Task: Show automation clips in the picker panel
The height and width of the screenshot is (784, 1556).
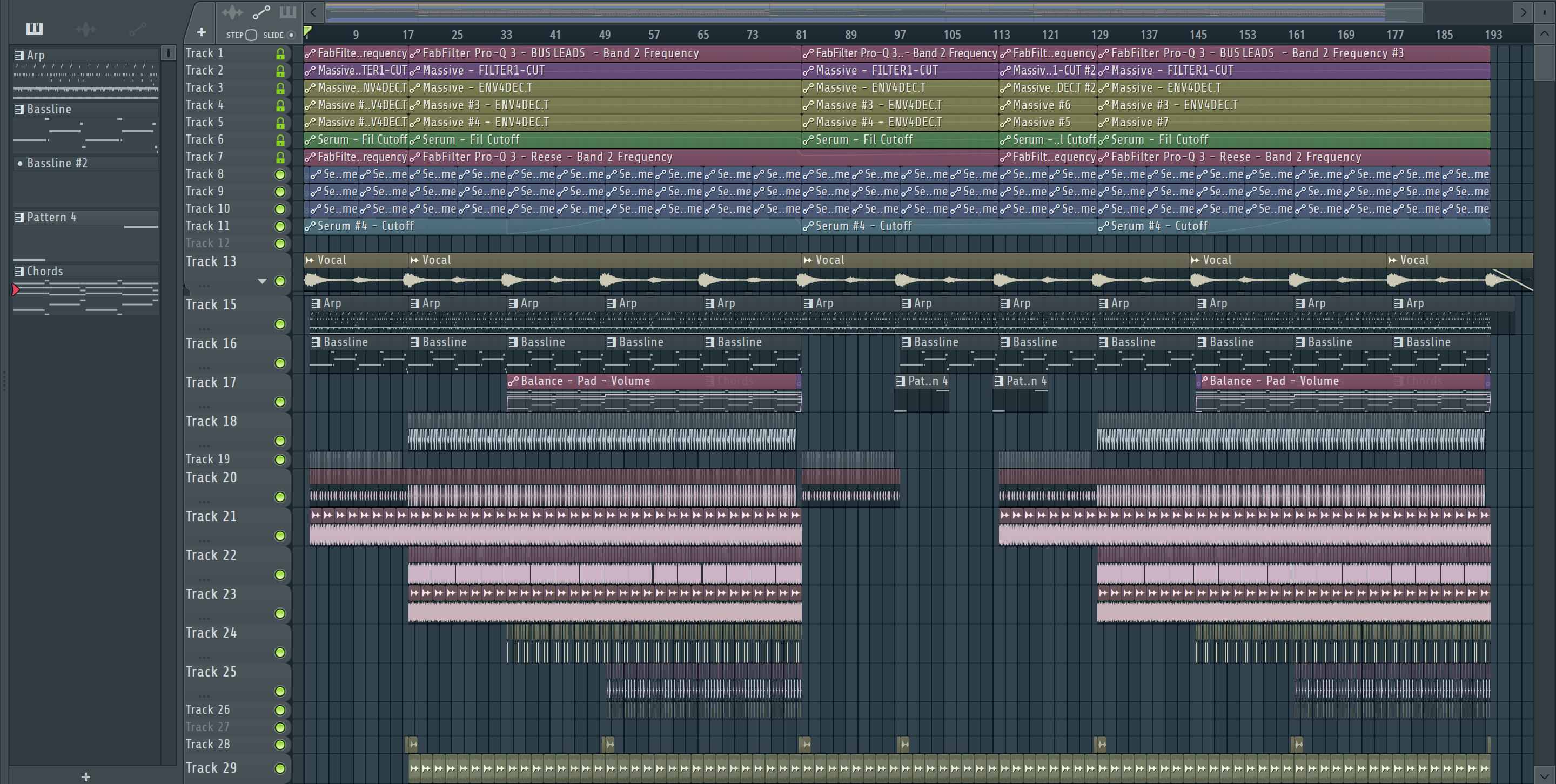Action: [138, 29]
